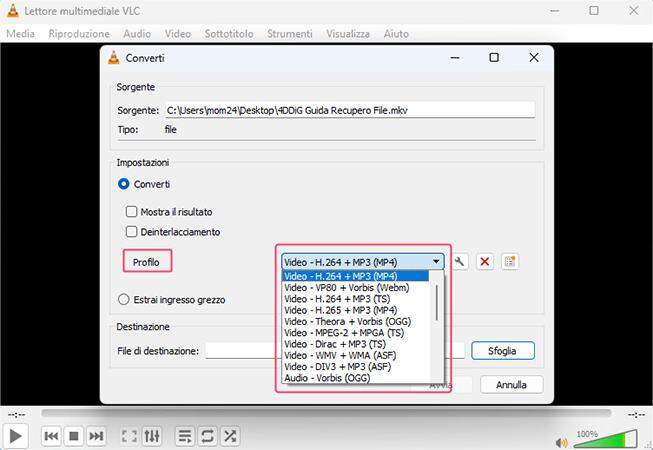Click elapsed time label at left

(x=17, y=415)
